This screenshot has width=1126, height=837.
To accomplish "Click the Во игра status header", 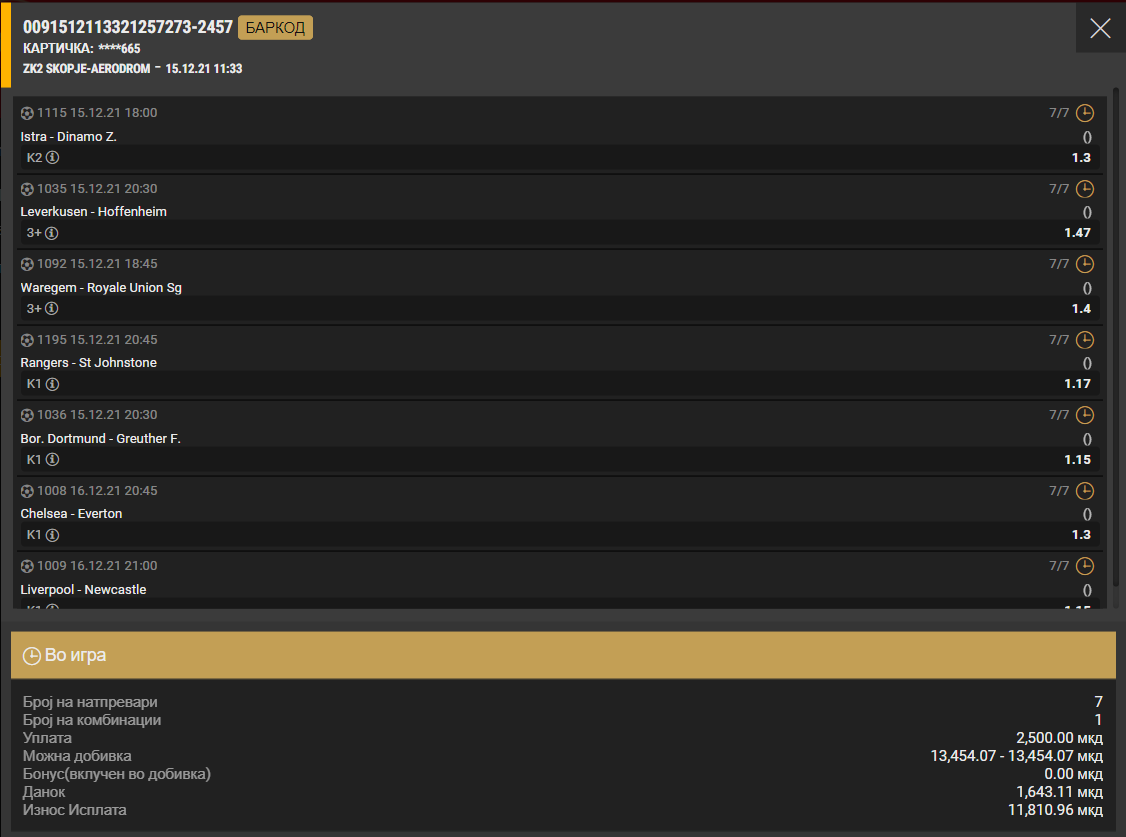I will tap(563, 655).
